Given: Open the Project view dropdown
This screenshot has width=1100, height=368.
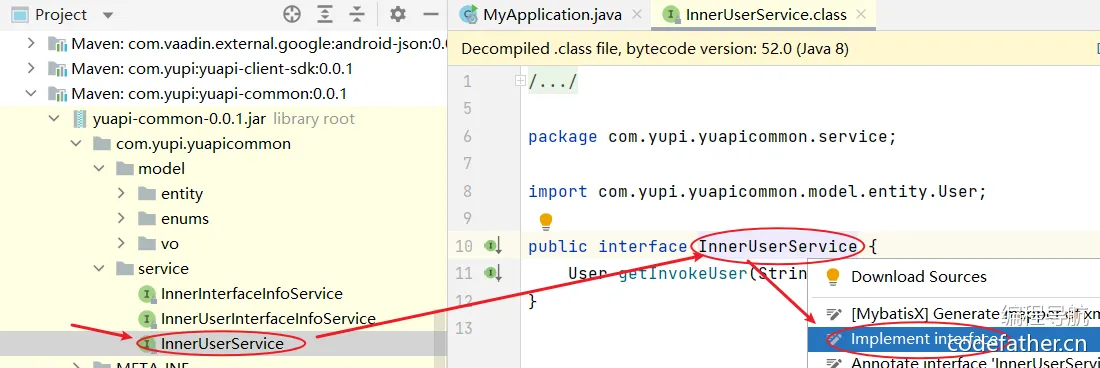Looking at the screenshot, I should point(107,15).
